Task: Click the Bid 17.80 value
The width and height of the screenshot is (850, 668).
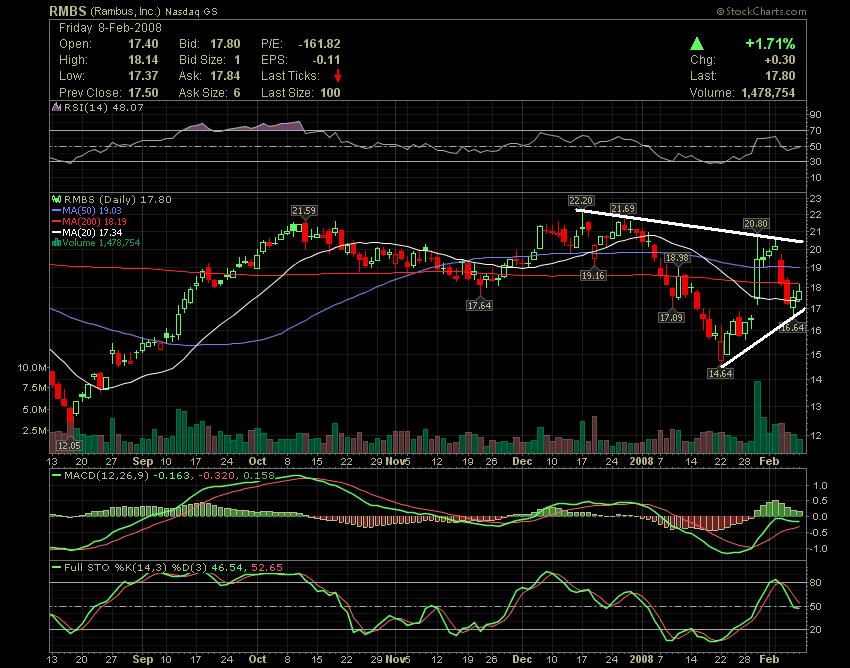Action: pos(225,44)
